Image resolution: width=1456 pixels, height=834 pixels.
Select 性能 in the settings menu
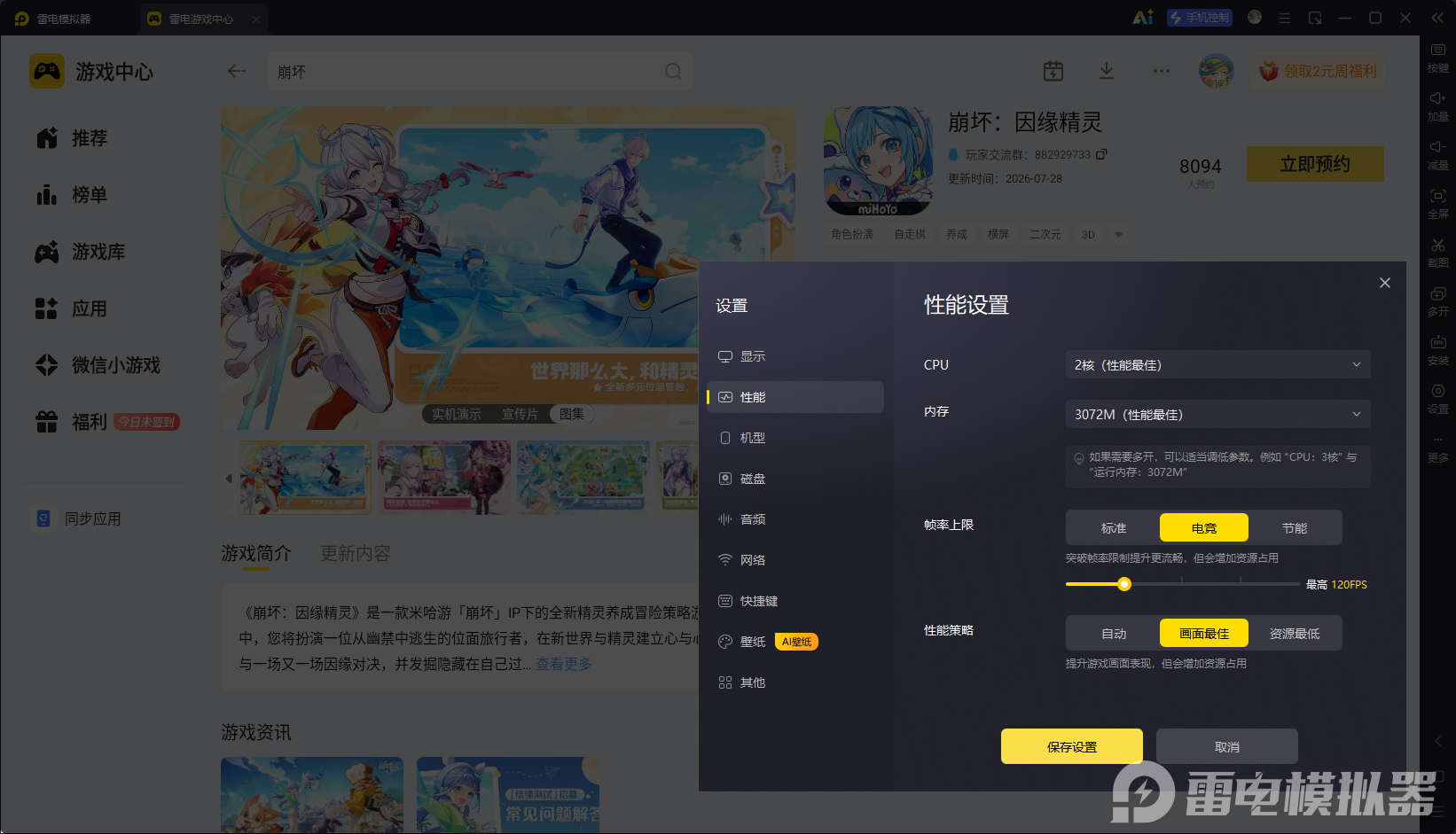click(795, 397)
